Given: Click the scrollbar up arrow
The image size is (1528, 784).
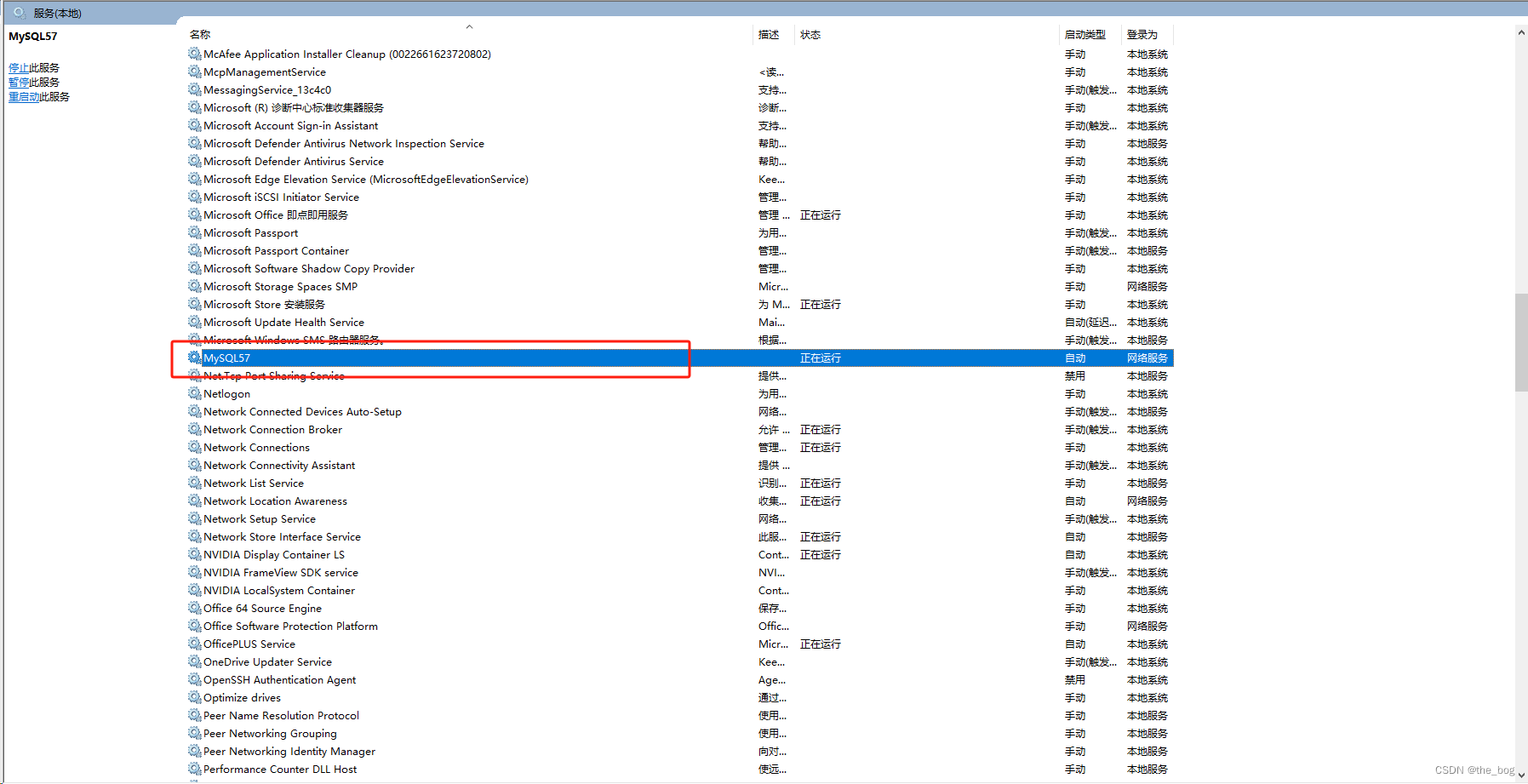Looking at the screenshot, I should 1520,31.
